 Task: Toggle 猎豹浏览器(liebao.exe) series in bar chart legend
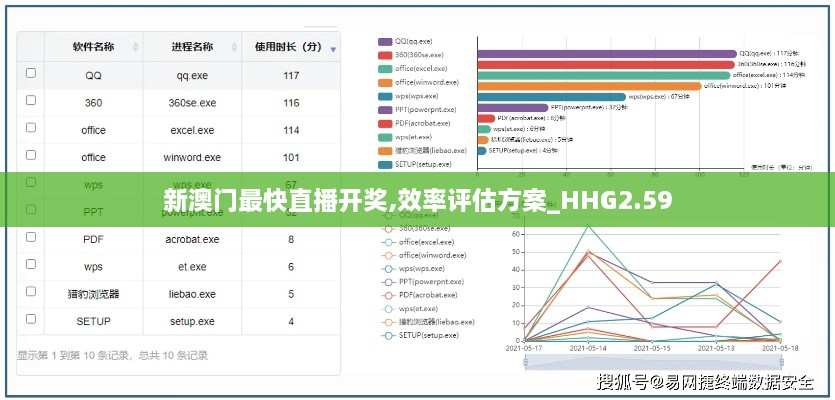[x=422, y=151]
